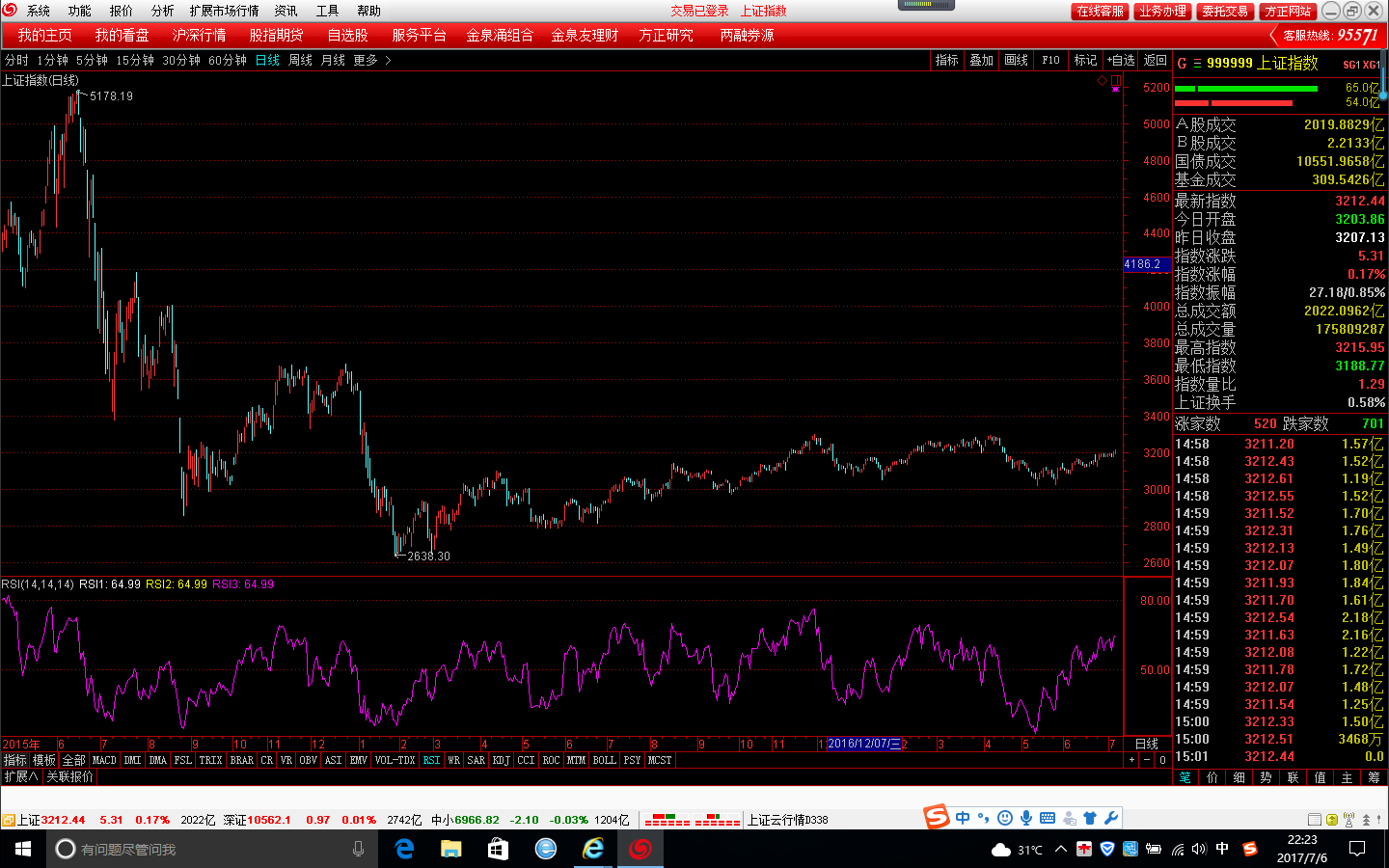Open Edge browser from taskbar

[405, 849]
